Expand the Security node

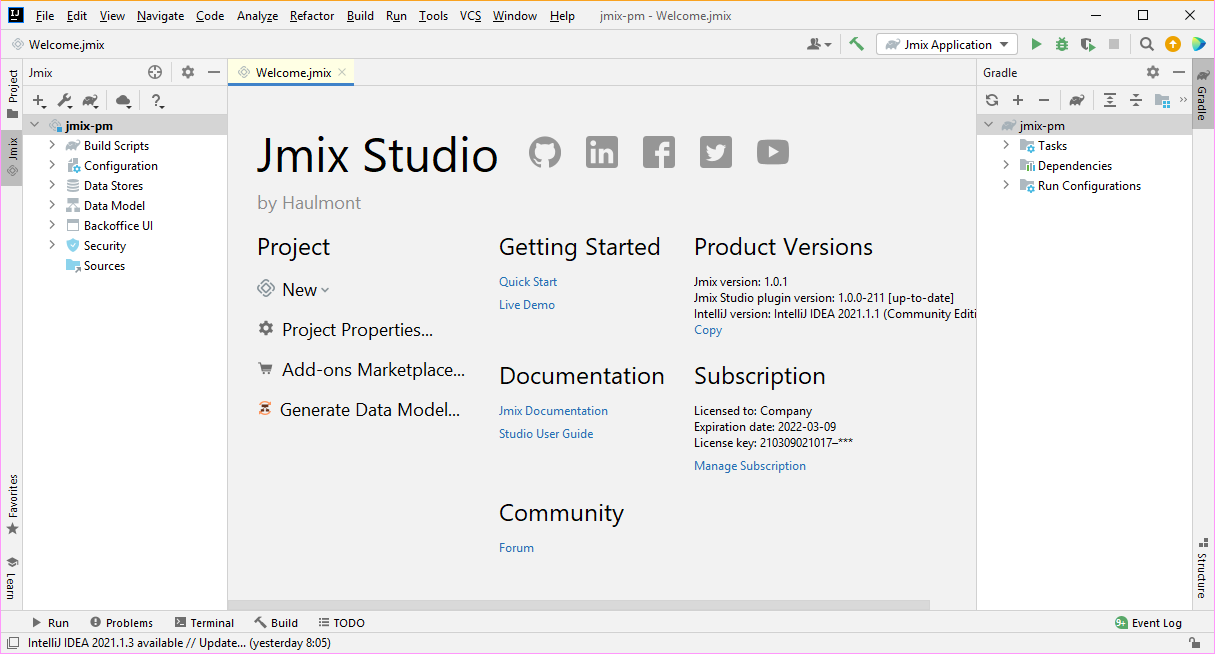click(x=52, y=246)
